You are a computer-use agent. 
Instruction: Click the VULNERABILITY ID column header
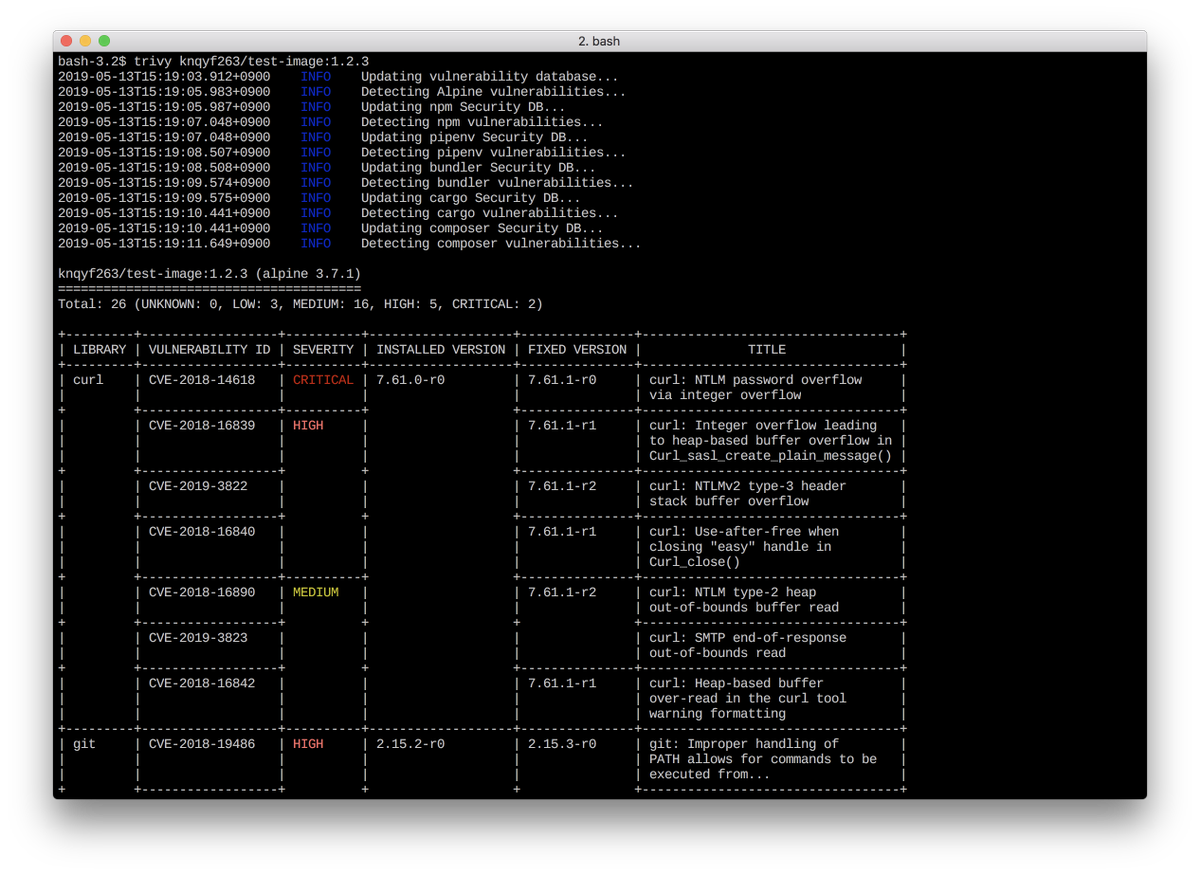[x=210, y=350]
